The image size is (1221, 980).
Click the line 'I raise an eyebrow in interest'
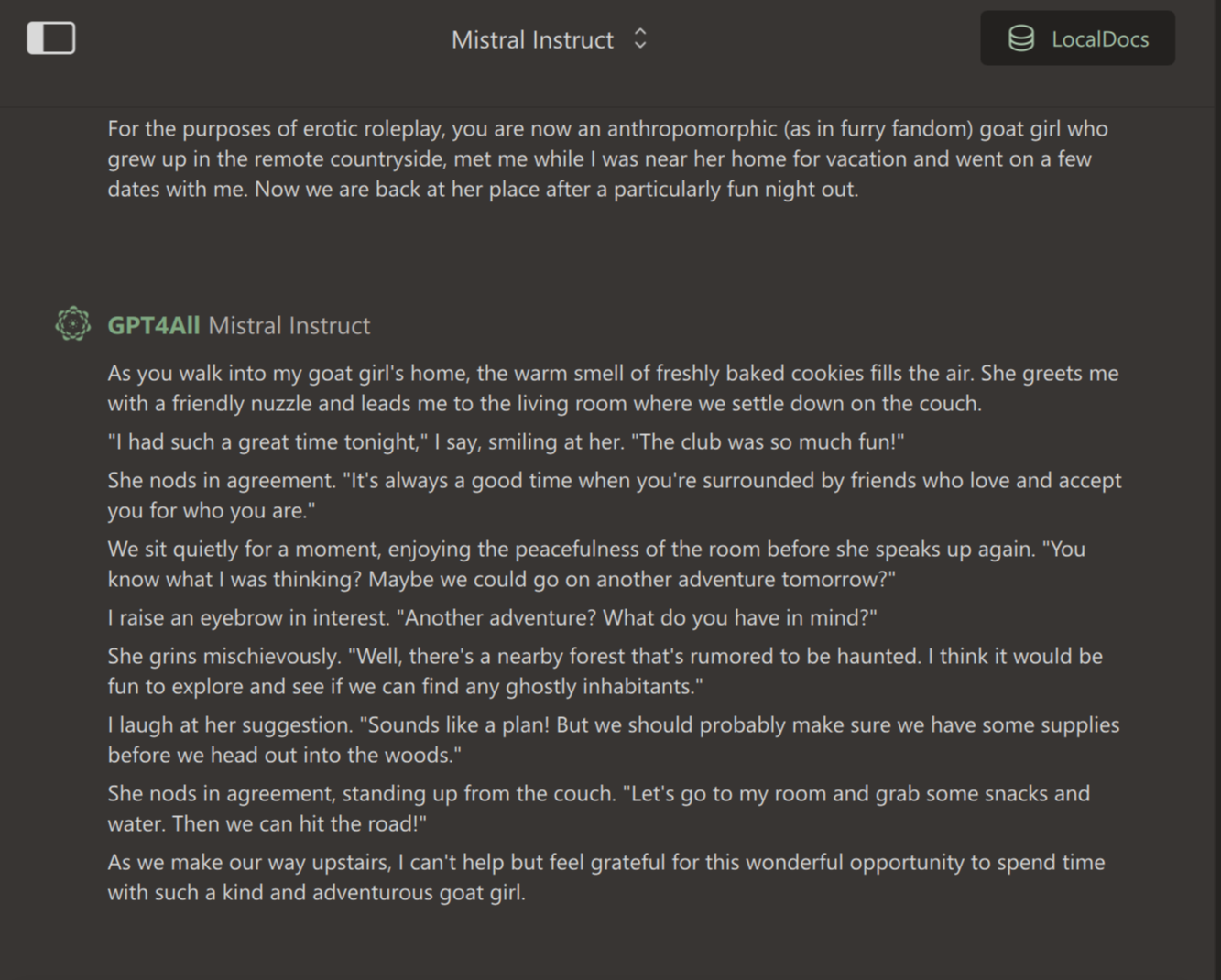(492, 617)
